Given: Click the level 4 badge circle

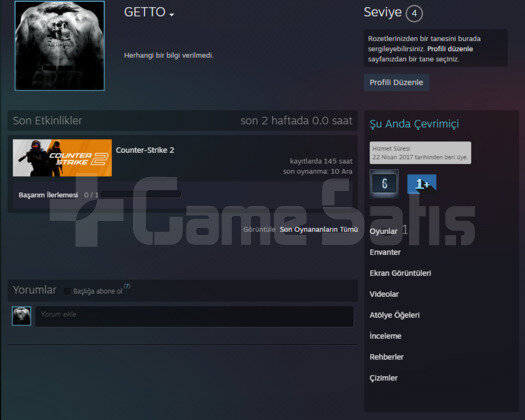Looking at the screenshot, I should pos(414,13).
